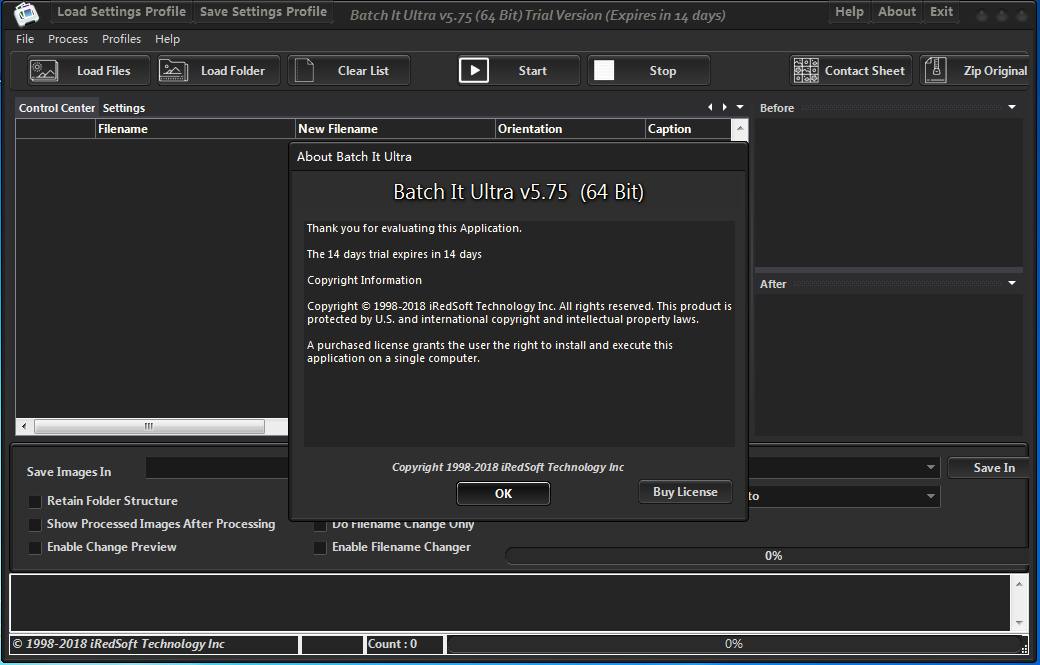
Task: Click Save Settings Profile button
Action: [x=263, y=12]
